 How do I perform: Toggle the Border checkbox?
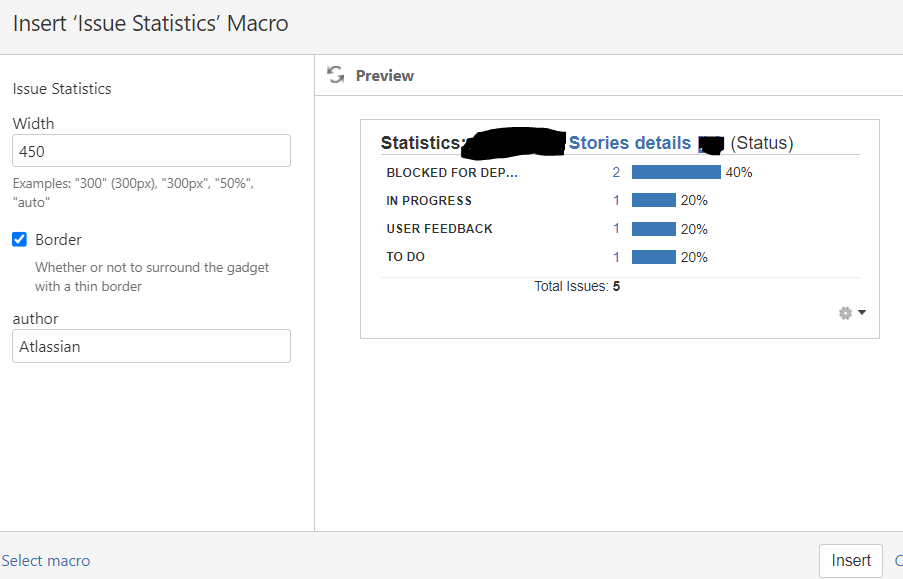(19, 240)
